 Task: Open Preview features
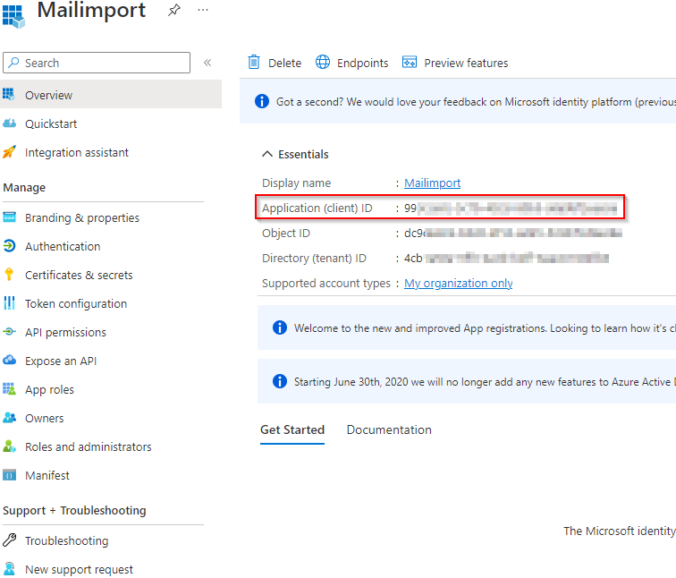pos(466,63)
